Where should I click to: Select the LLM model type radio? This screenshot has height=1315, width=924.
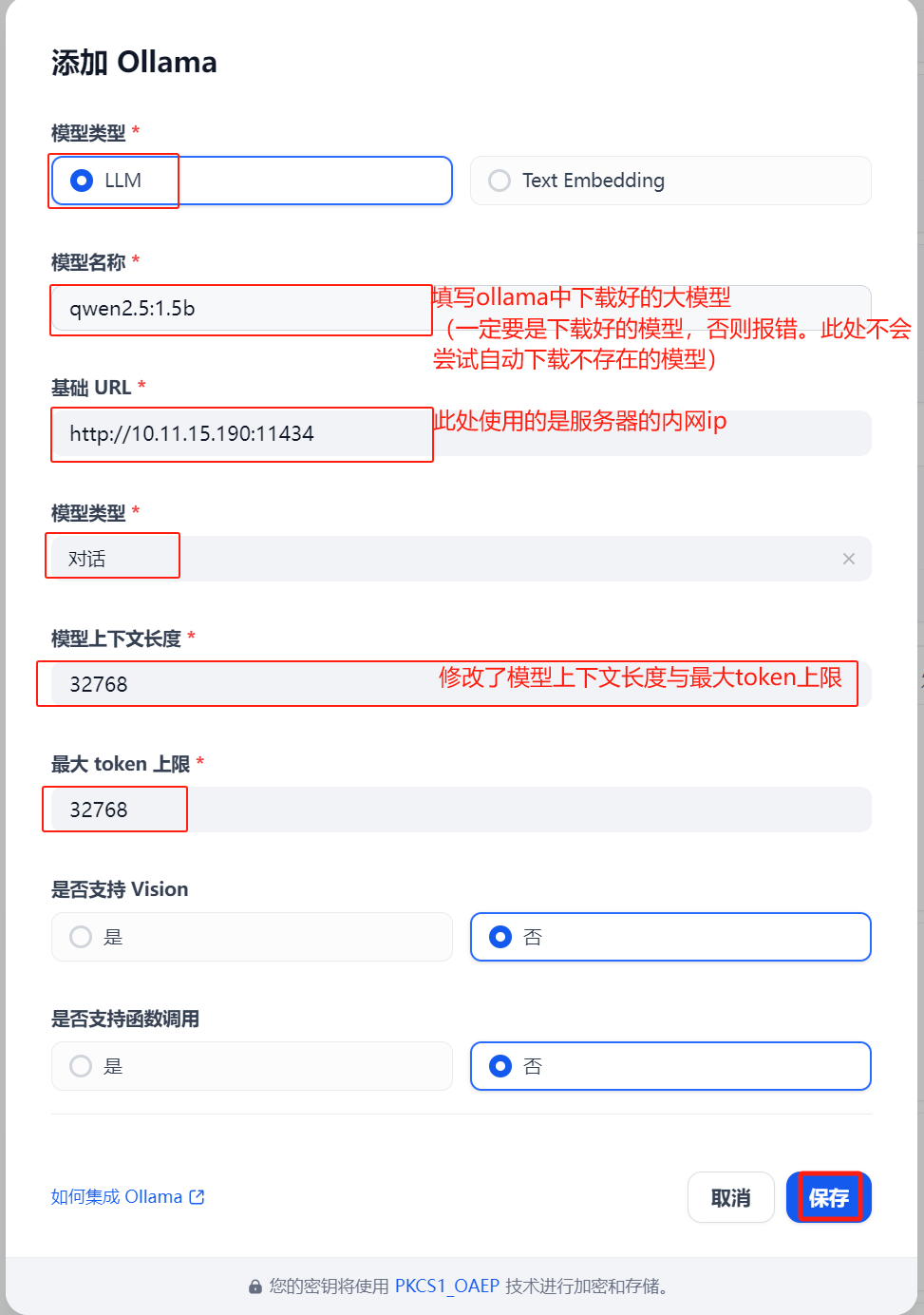(83, 181)
